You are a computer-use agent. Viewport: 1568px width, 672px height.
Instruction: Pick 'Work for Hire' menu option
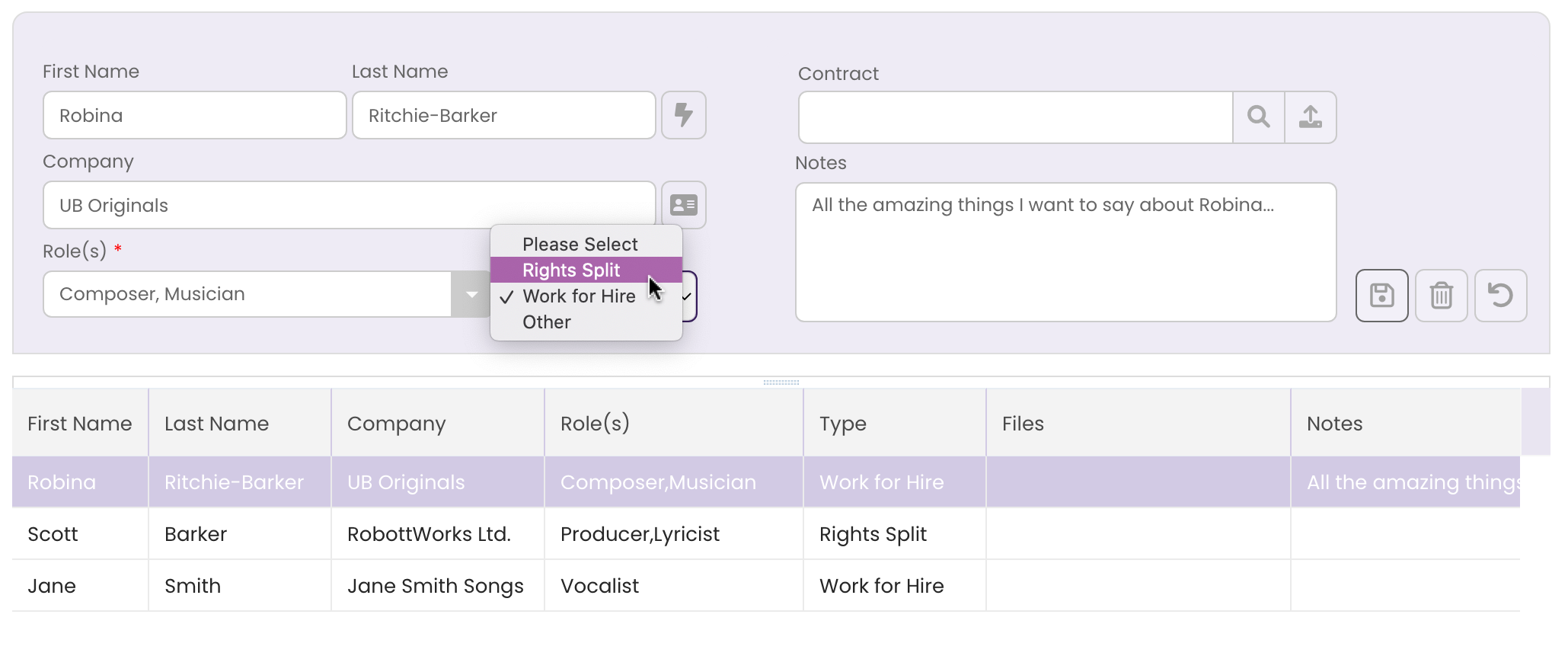point(586,296)
